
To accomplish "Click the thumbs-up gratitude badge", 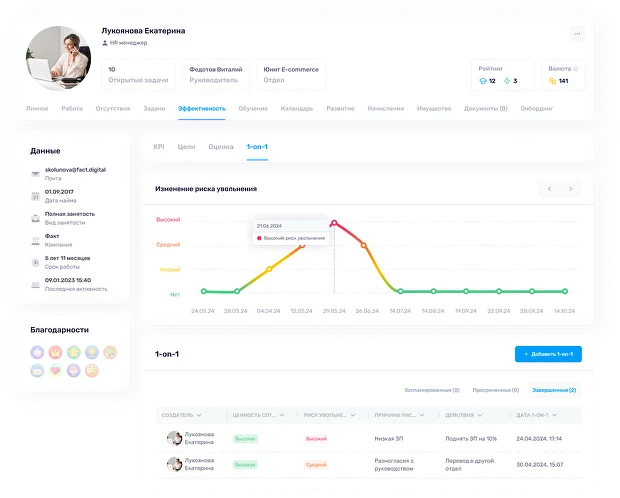I will 37,352.
